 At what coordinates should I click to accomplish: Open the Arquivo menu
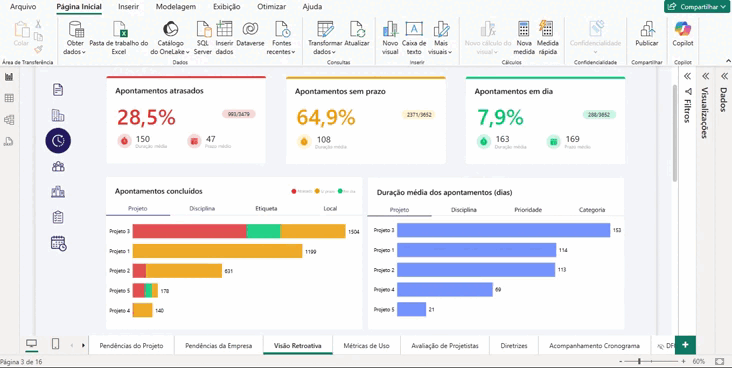(23, 7)
